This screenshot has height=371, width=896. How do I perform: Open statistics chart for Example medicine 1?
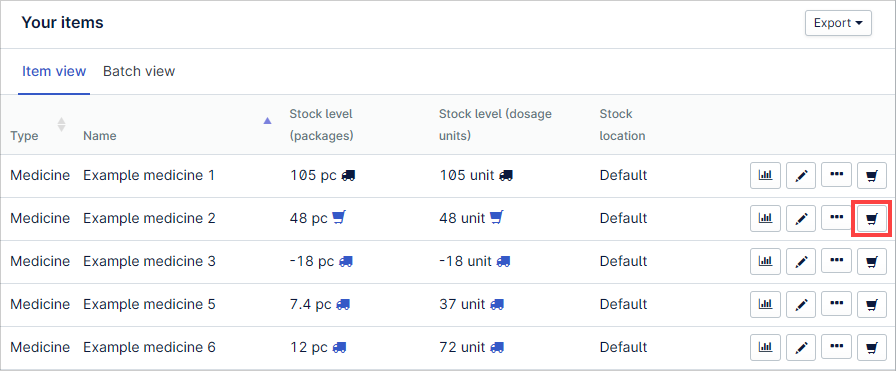tap(765, 175)
